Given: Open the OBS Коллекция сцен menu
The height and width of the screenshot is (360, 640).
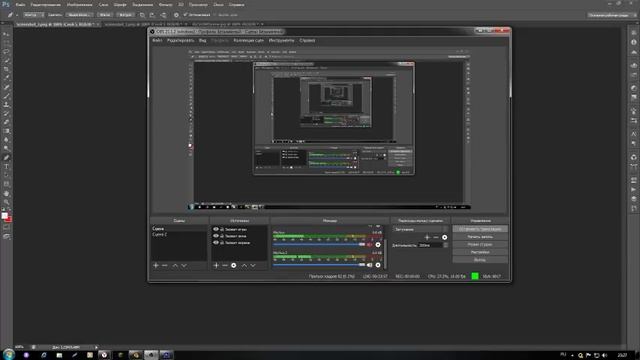Looking at the screenshot, I should (249, 40).
